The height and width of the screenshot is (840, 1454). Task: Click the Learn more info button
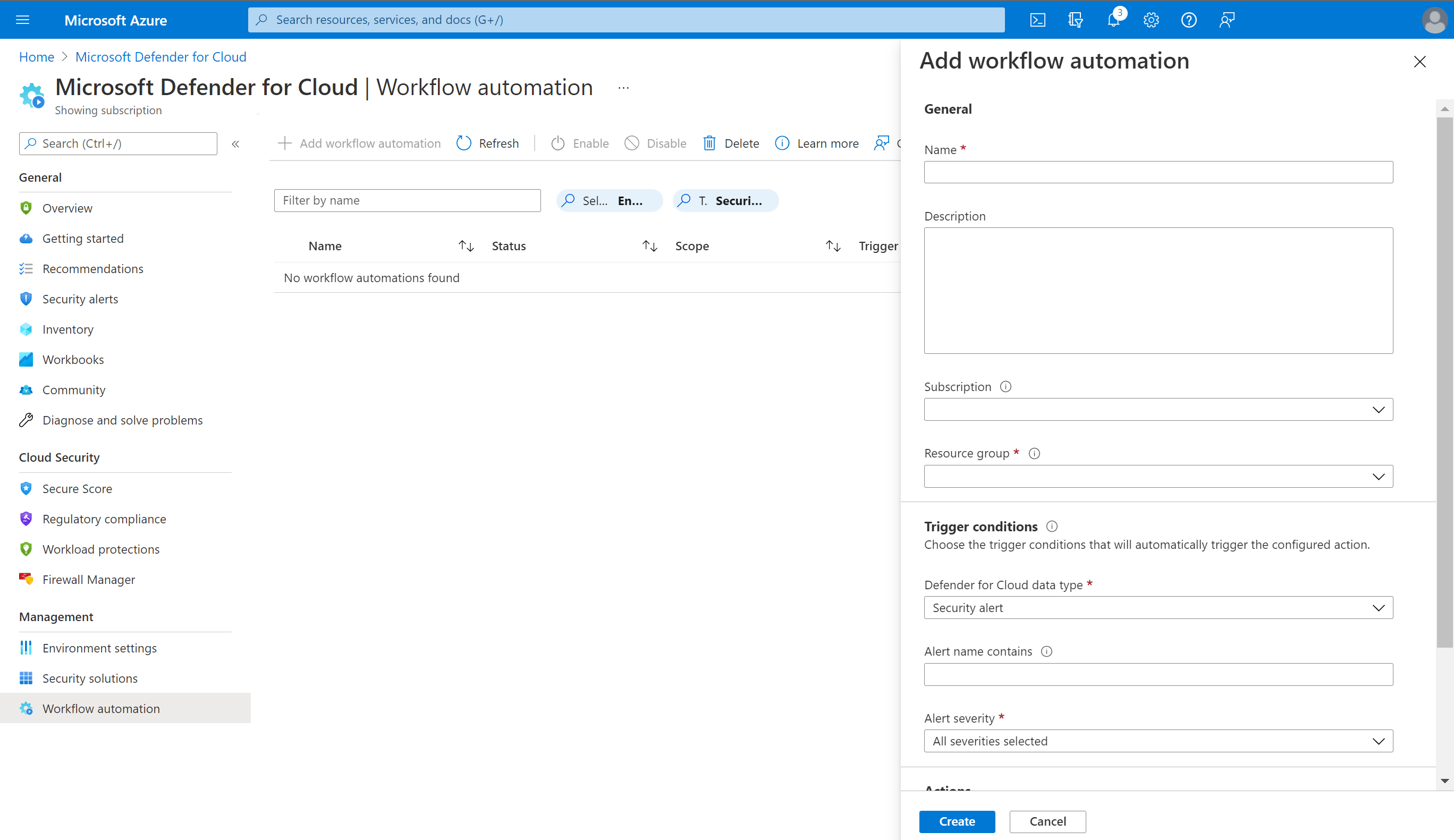point(816,143)
